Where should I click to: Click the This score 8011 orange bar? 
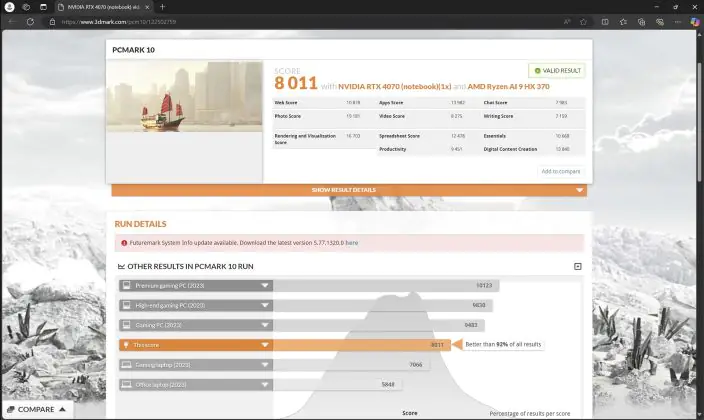coord(362,345)
